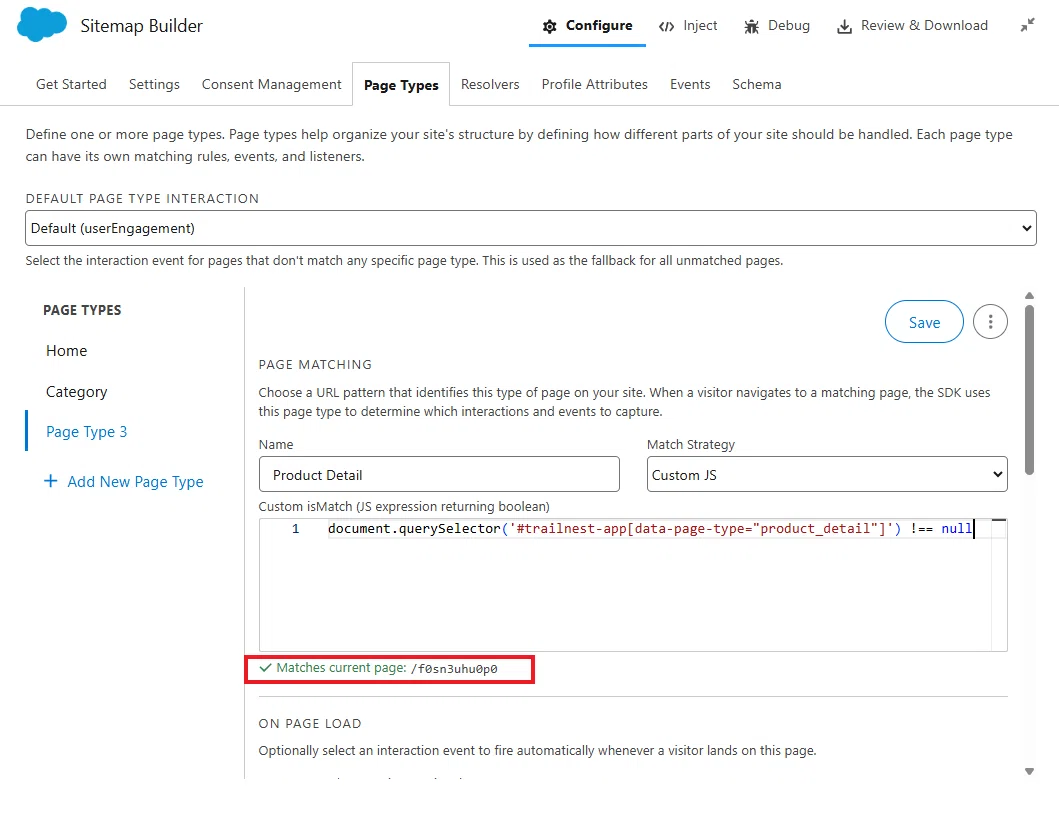Screen dimensions: 1059x820
Task: Click the scroll down arrow
Action: pos(1029,771)
